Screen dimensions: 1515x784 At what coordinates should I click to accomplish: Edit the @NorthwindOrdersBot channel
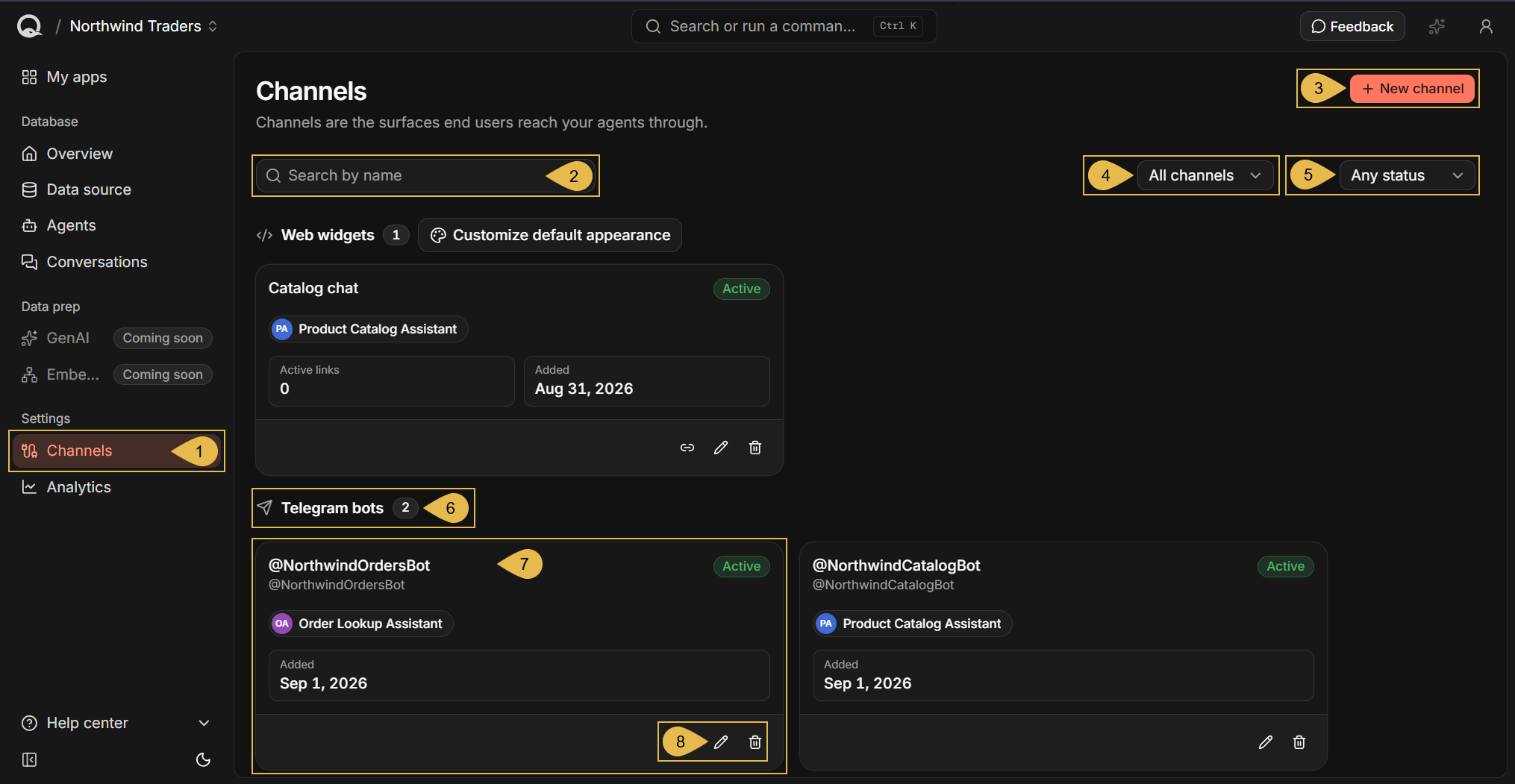[721, 742]
